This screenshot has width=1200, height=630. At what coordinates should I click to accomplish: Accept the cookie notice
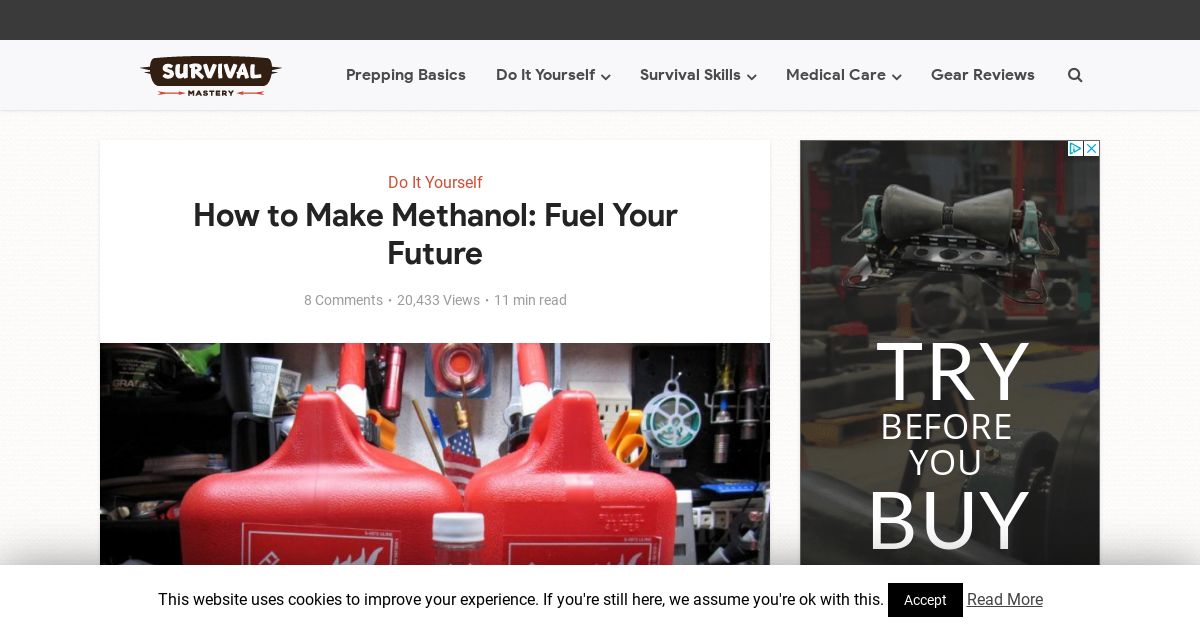tap(925, 600)
